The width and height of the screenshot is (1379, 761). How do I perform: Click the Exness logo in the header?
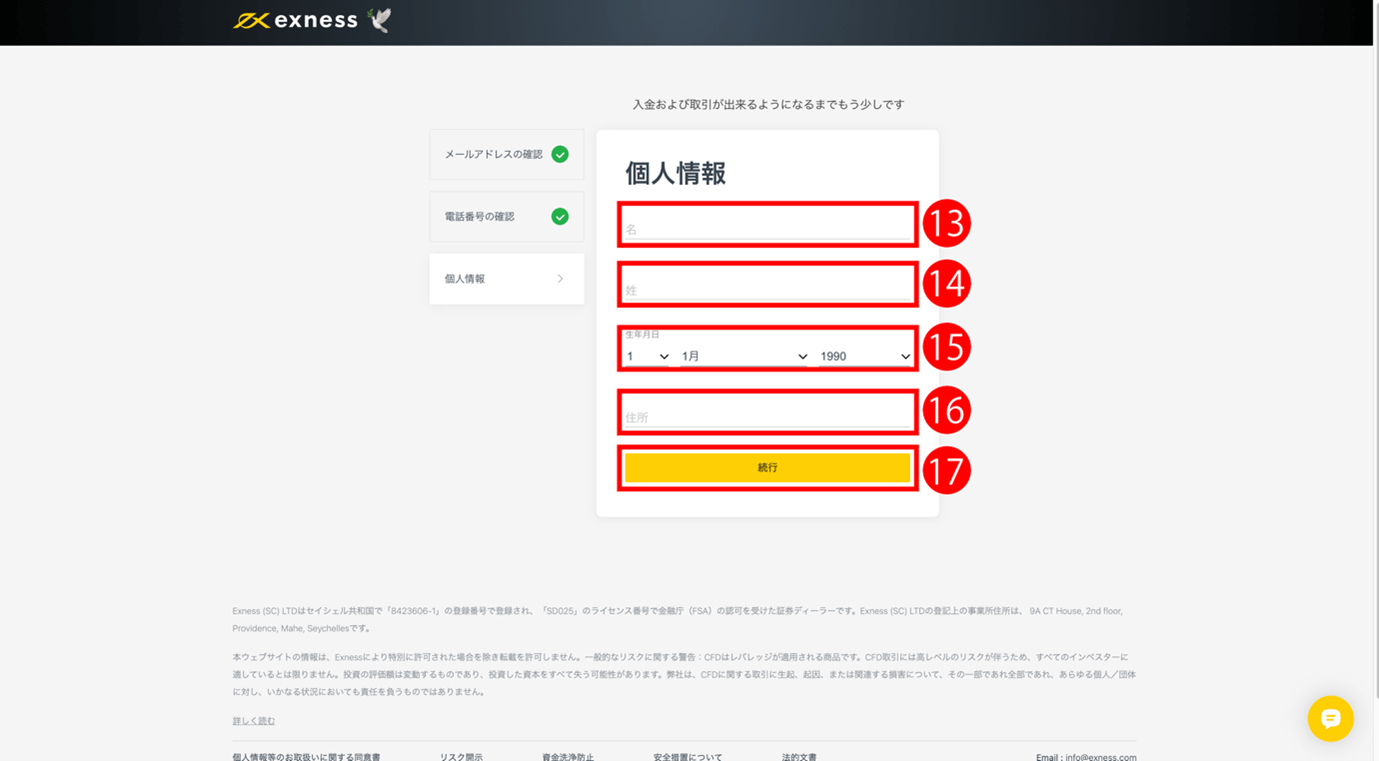pyautogui.click(x=296, y=21)
